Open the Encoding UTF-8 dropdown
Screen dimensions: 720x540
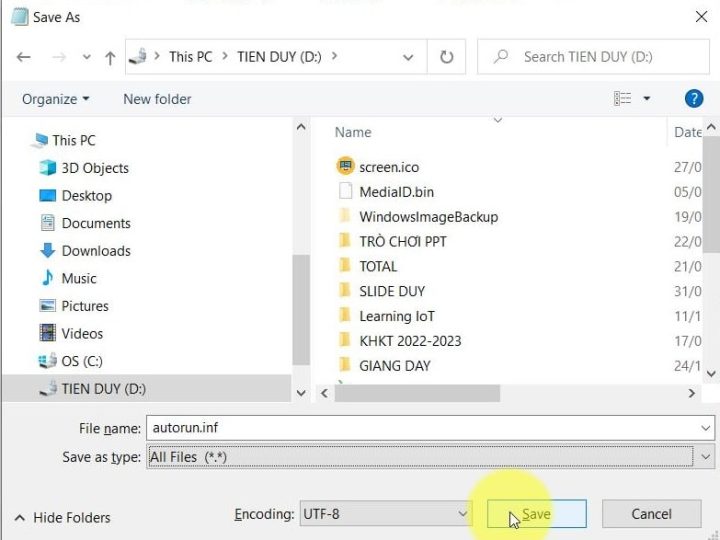385,514
